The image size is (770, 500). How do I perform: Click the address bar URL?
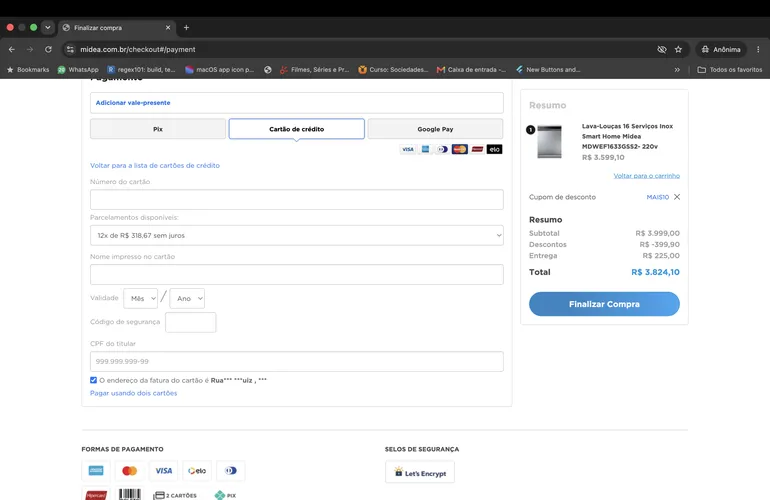[x=138, y=49]
